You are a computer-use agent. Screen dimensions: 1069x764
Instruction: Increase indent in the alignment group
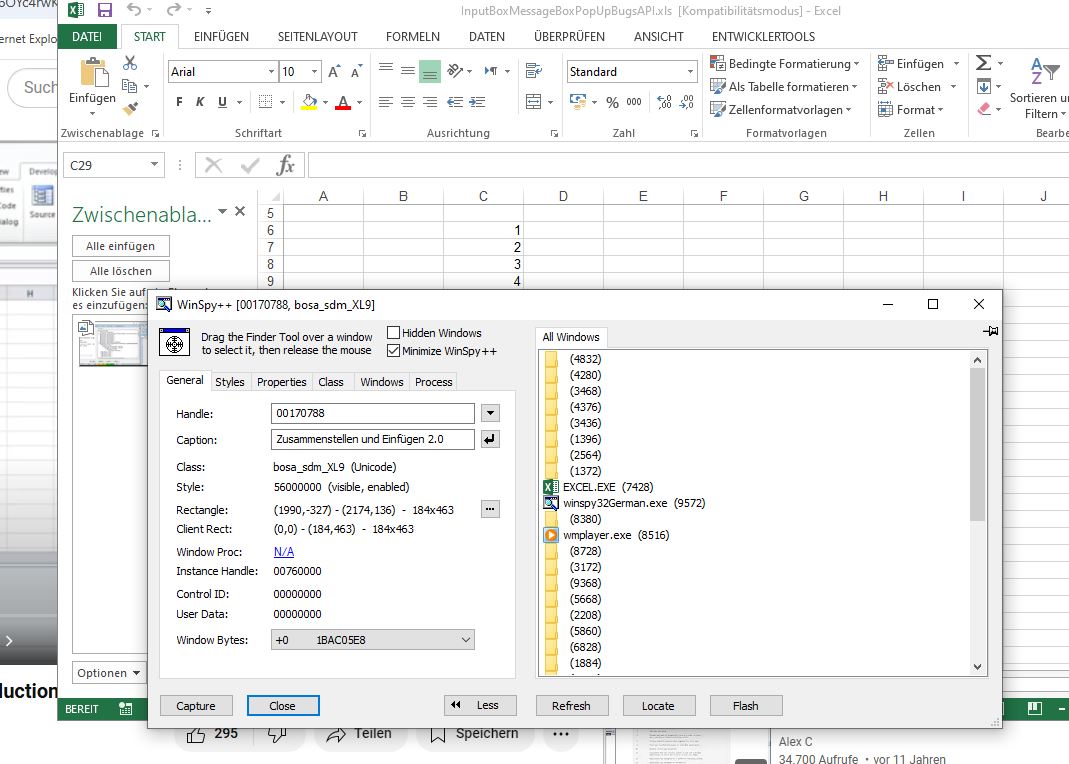pyautogui.click(x=477, y=102)
